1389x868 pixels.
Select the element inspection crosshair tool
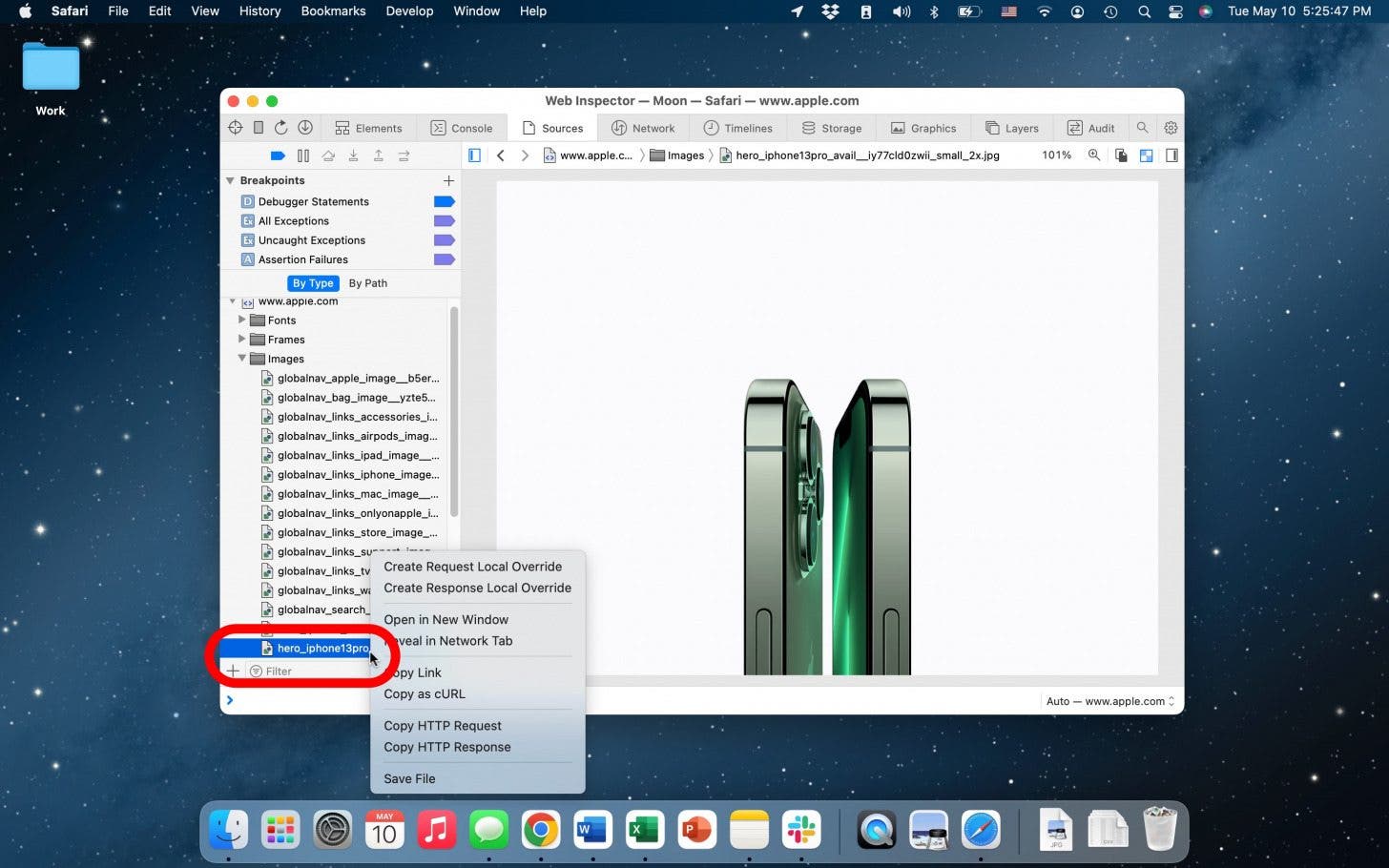(236, 128)
